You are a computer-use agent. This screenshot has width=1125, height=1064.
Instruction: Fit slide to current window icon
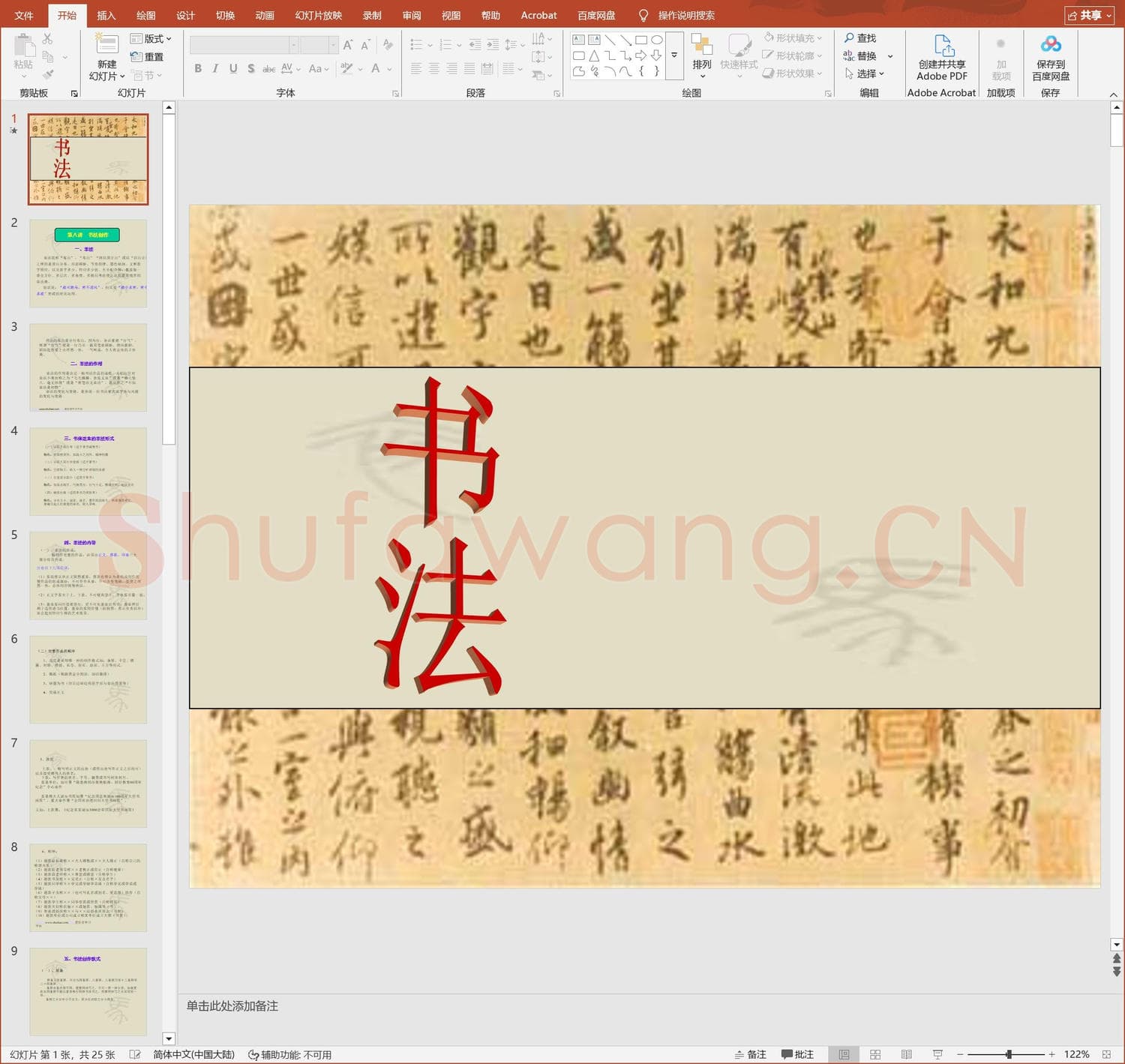(1107, 1054)
